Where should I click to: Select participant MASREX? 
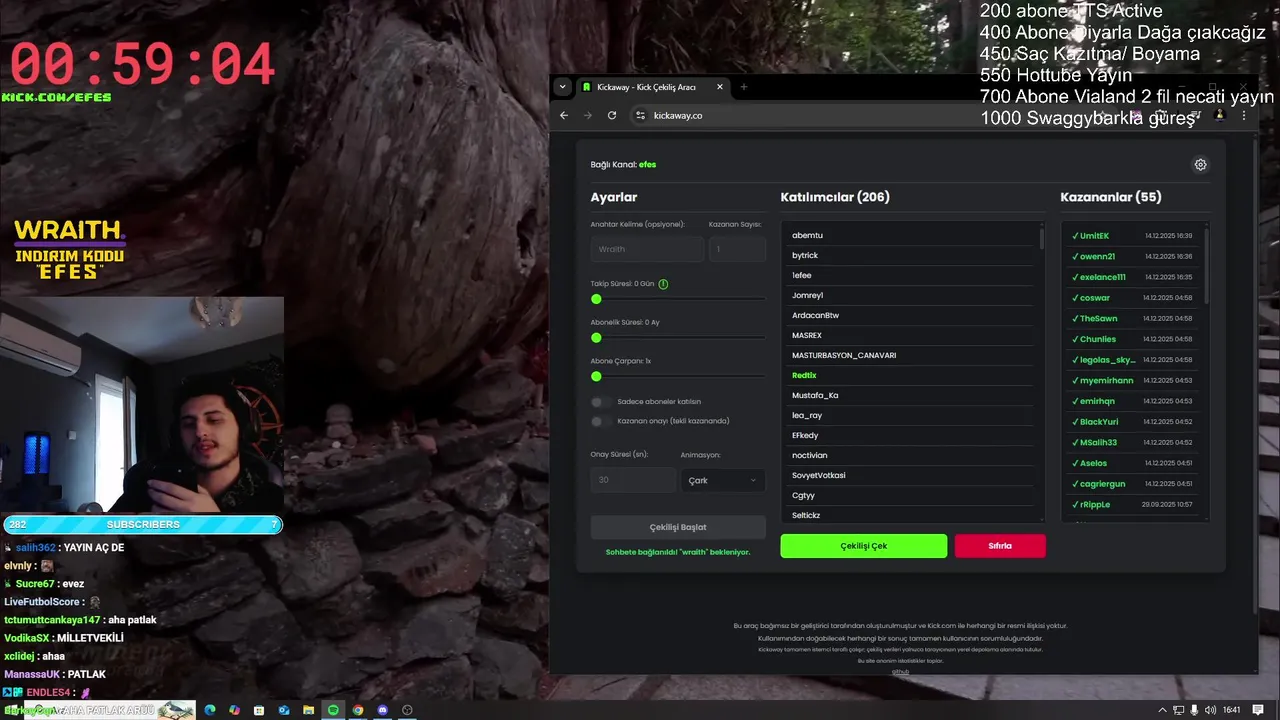click(908, 335)
